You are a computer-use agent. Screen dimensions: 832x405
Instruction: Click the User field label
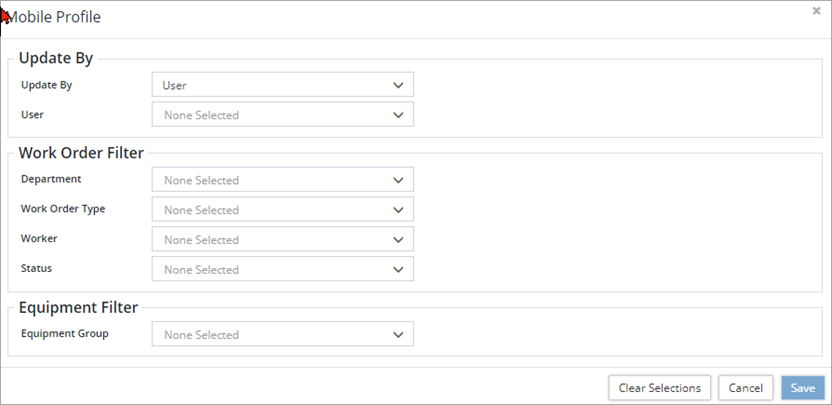tap(32, 114)
